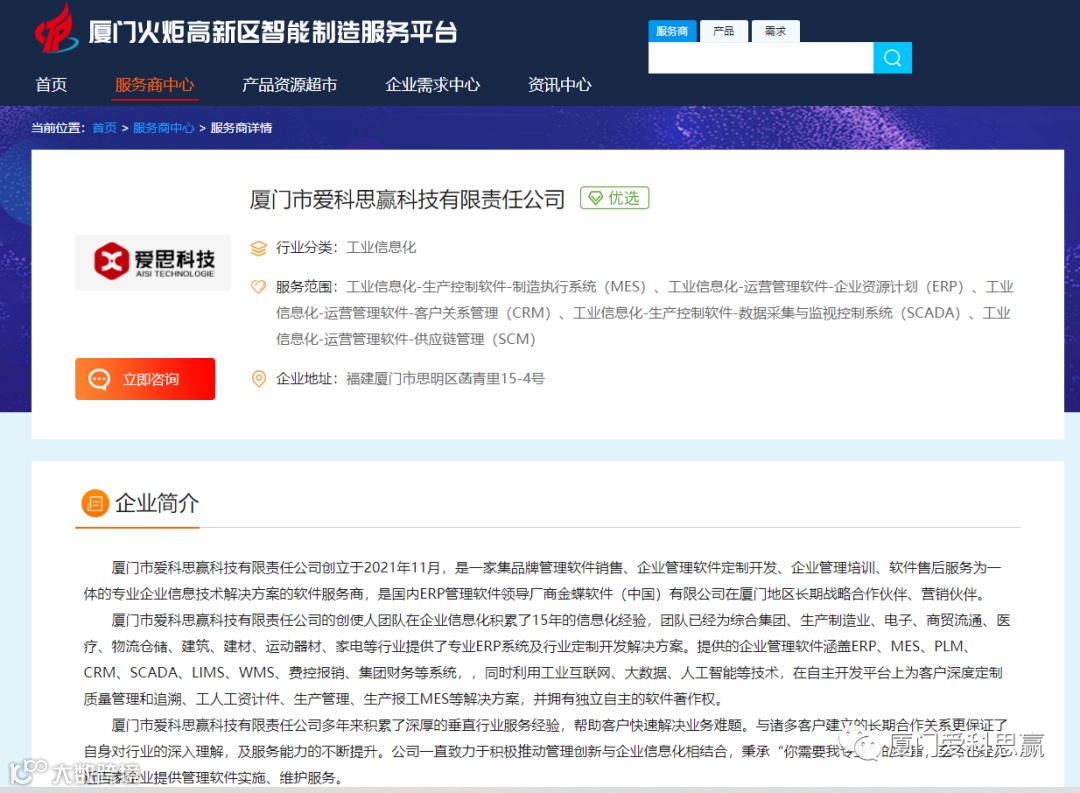
Task: Click the 优选 badge
Action: (x=614, y=198)
